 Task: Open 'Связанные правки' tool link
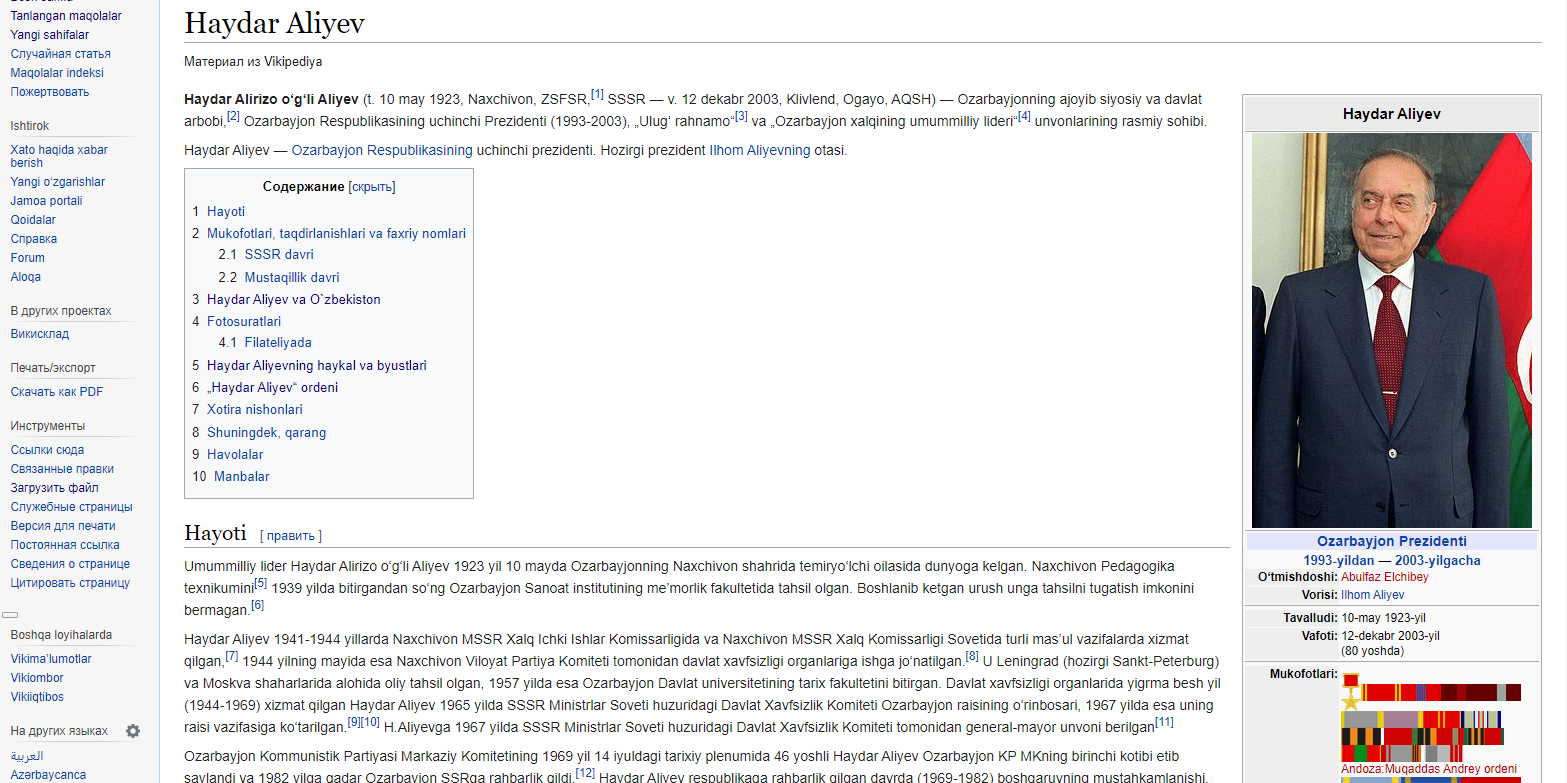coord(62,469)
